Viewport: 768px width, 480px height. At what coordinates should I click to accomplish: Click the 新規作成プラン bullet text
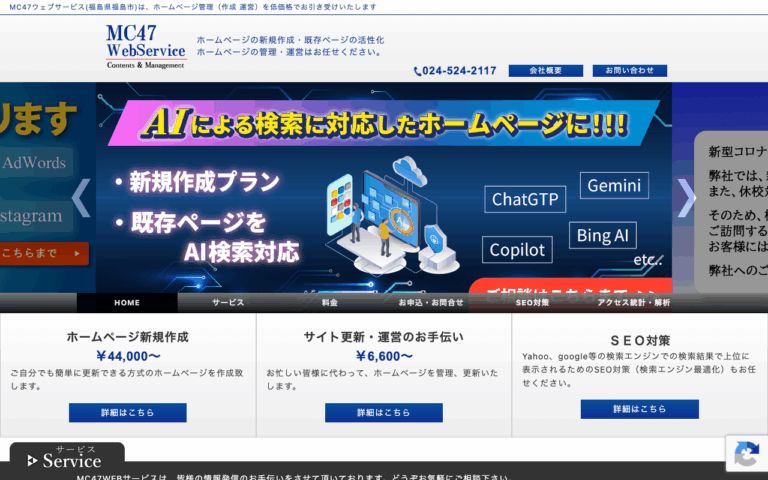[x=197, y=182]
